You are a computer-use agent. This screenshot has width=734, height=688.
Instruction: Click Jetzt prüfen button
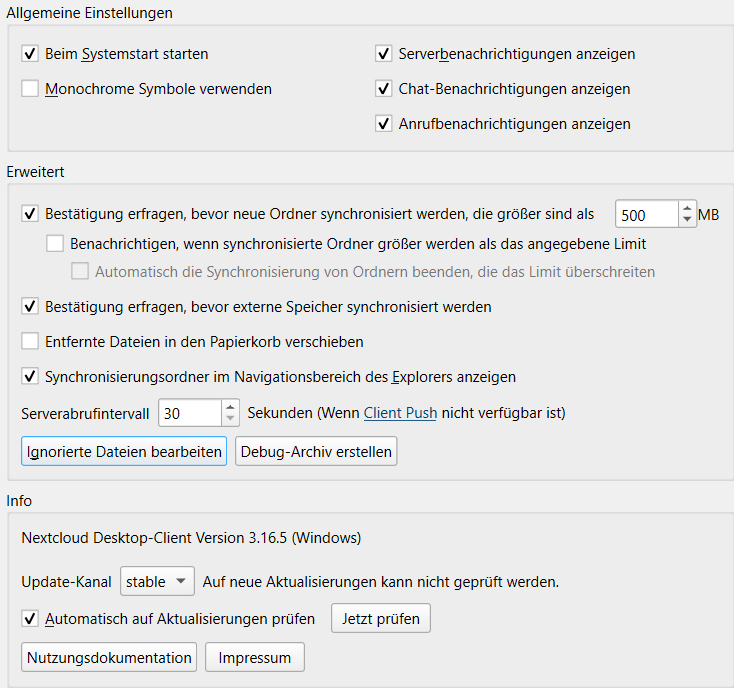[381, 618]
